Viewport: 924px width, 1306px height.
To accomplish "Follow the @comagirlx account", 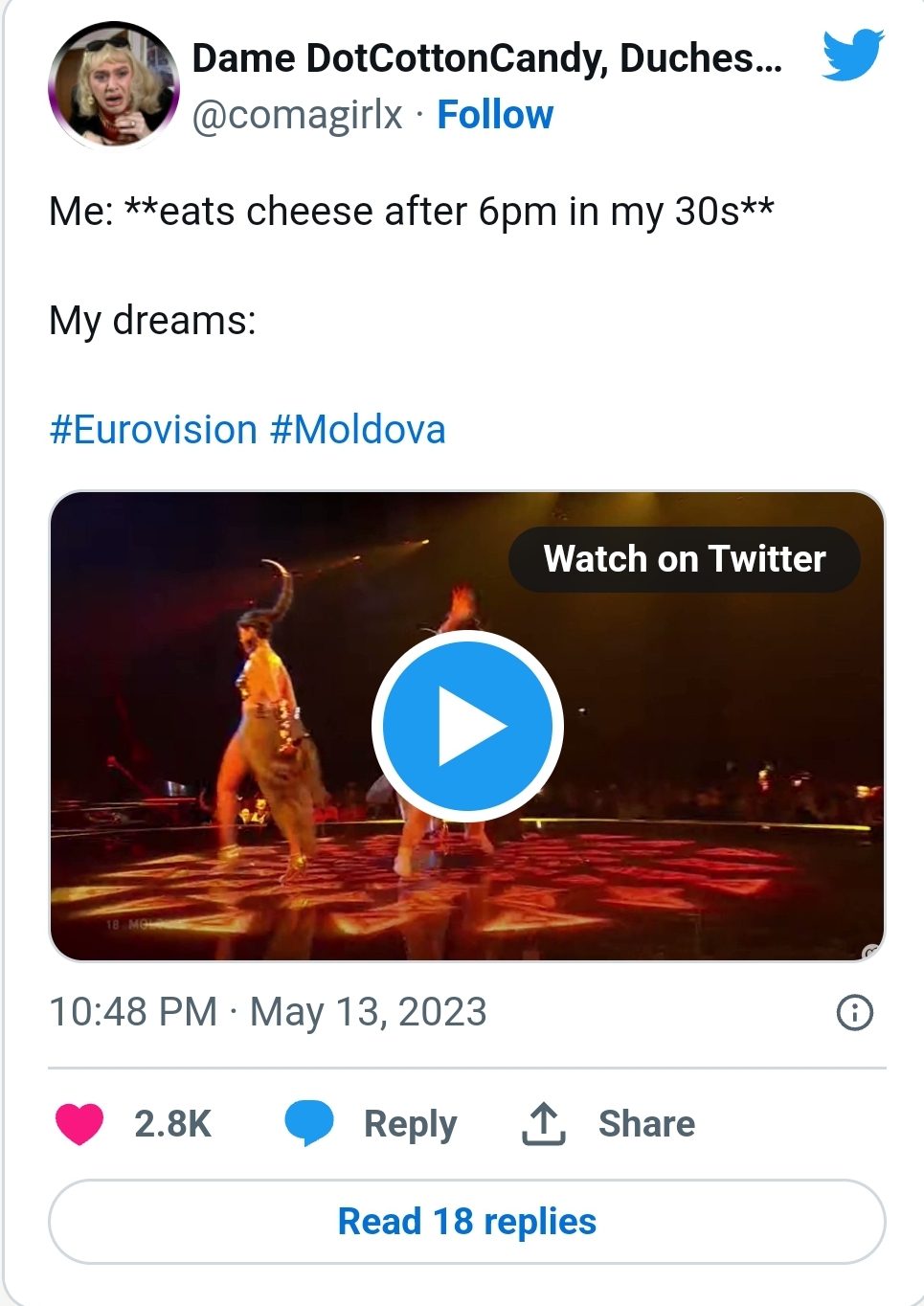I will (x=495, y=115).
